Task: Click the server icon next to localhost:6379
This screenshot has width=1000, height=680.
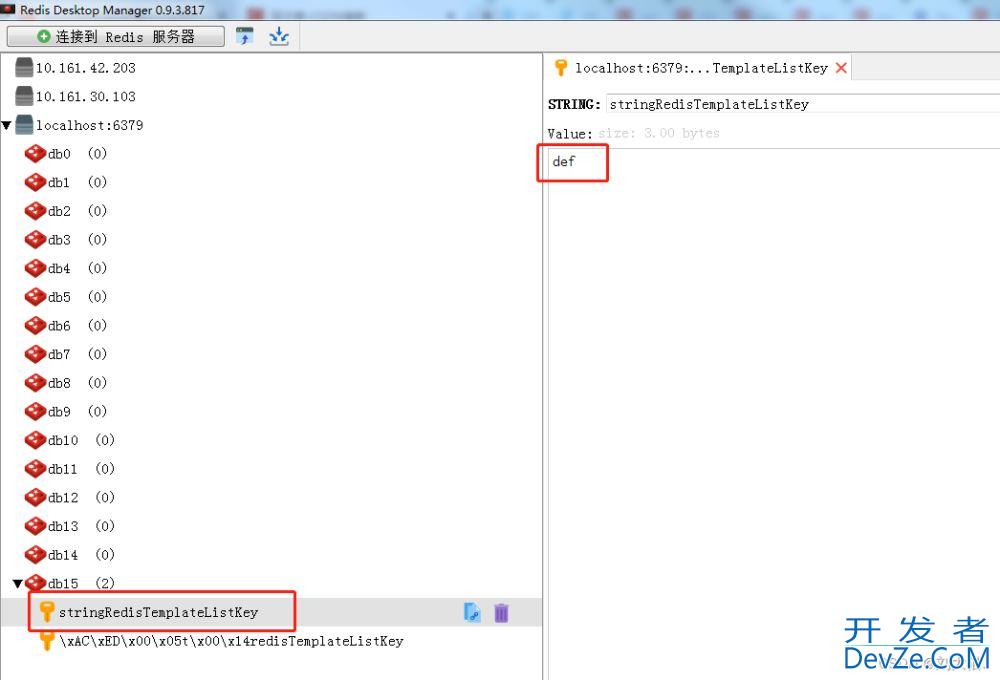Action: click(24, 125)
